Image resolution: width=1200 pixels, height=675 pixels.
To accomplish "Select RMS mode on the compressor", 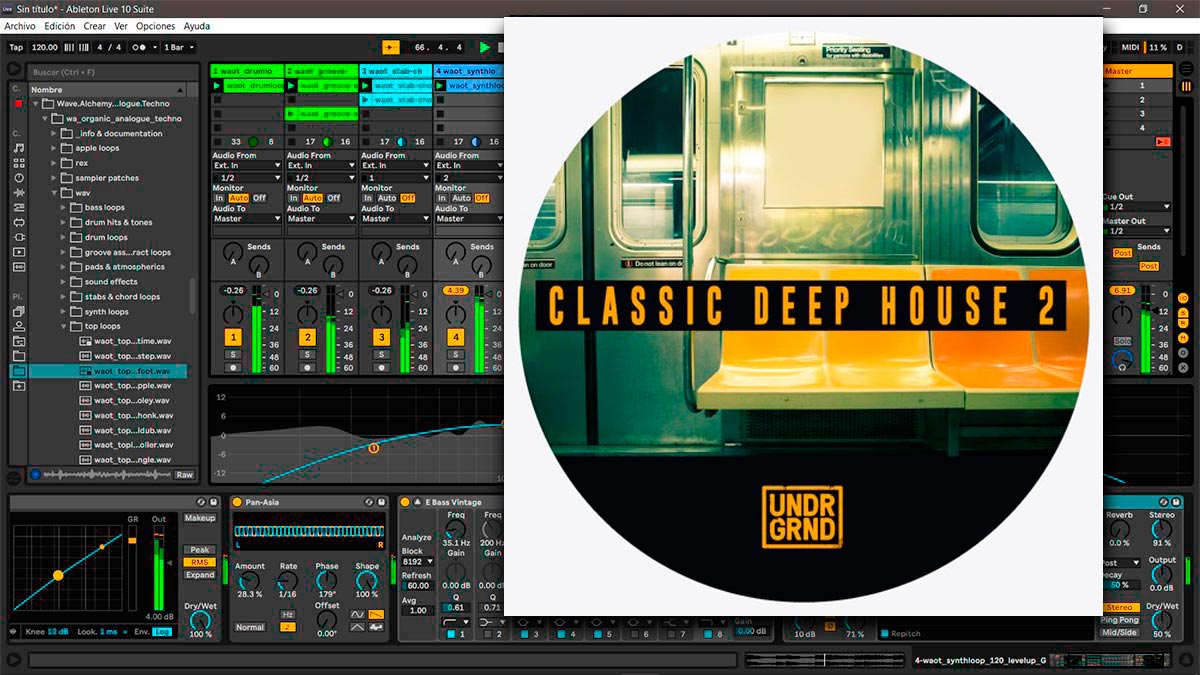I will 199,562.
